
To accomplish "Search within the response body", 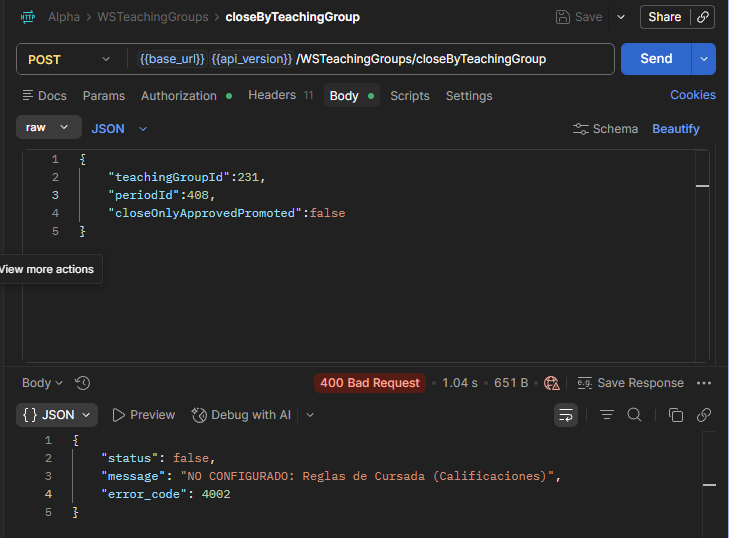I will [634, 415].
